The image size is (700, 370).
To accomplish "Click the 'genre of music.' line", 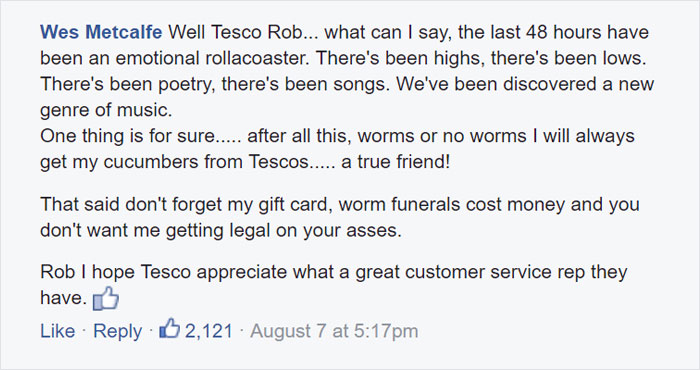I will [x=106, y=110].
